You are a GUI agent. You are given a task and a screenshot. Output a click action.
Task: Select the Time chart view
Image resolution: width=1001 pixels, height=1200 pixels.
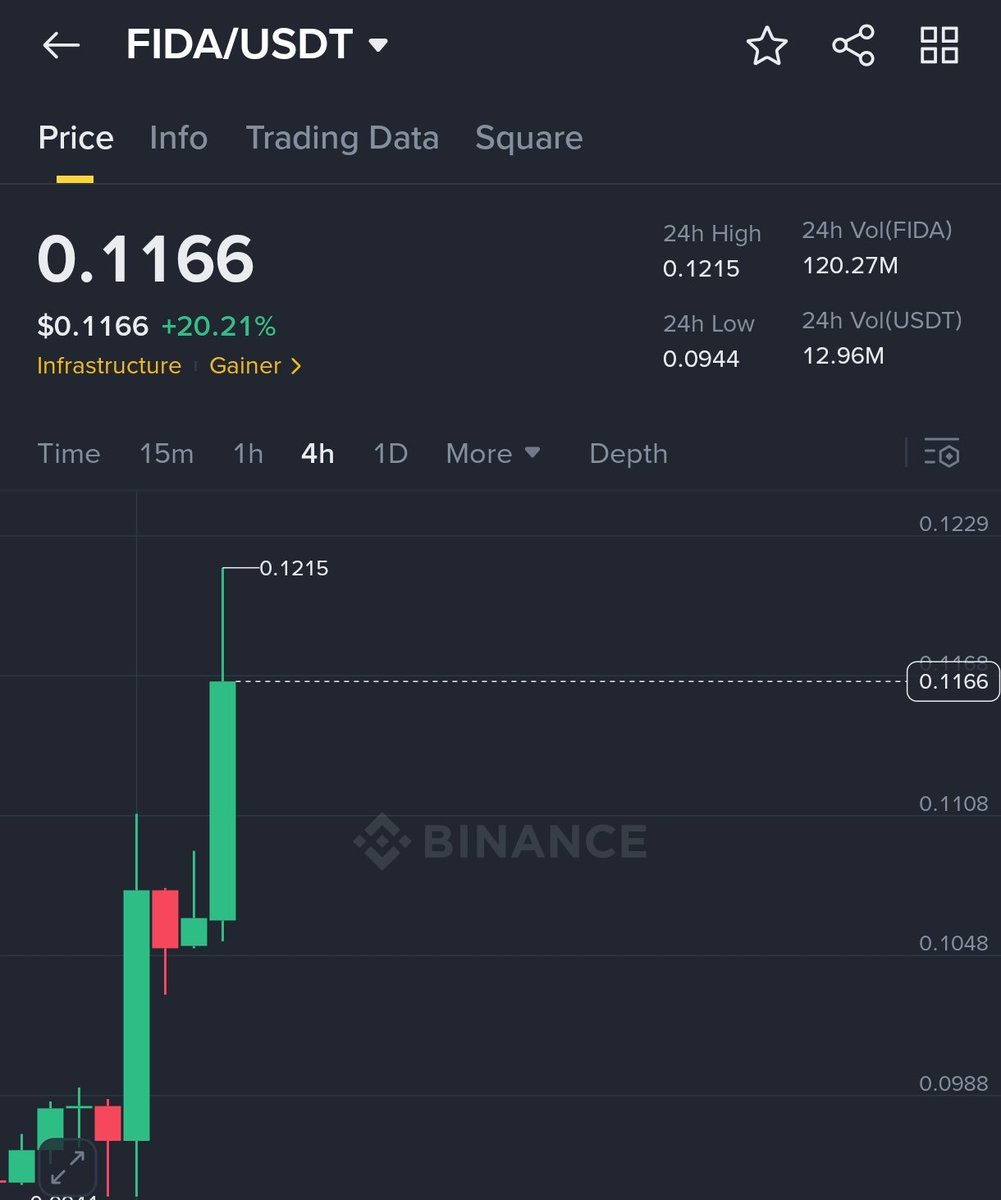pos(69,453)
